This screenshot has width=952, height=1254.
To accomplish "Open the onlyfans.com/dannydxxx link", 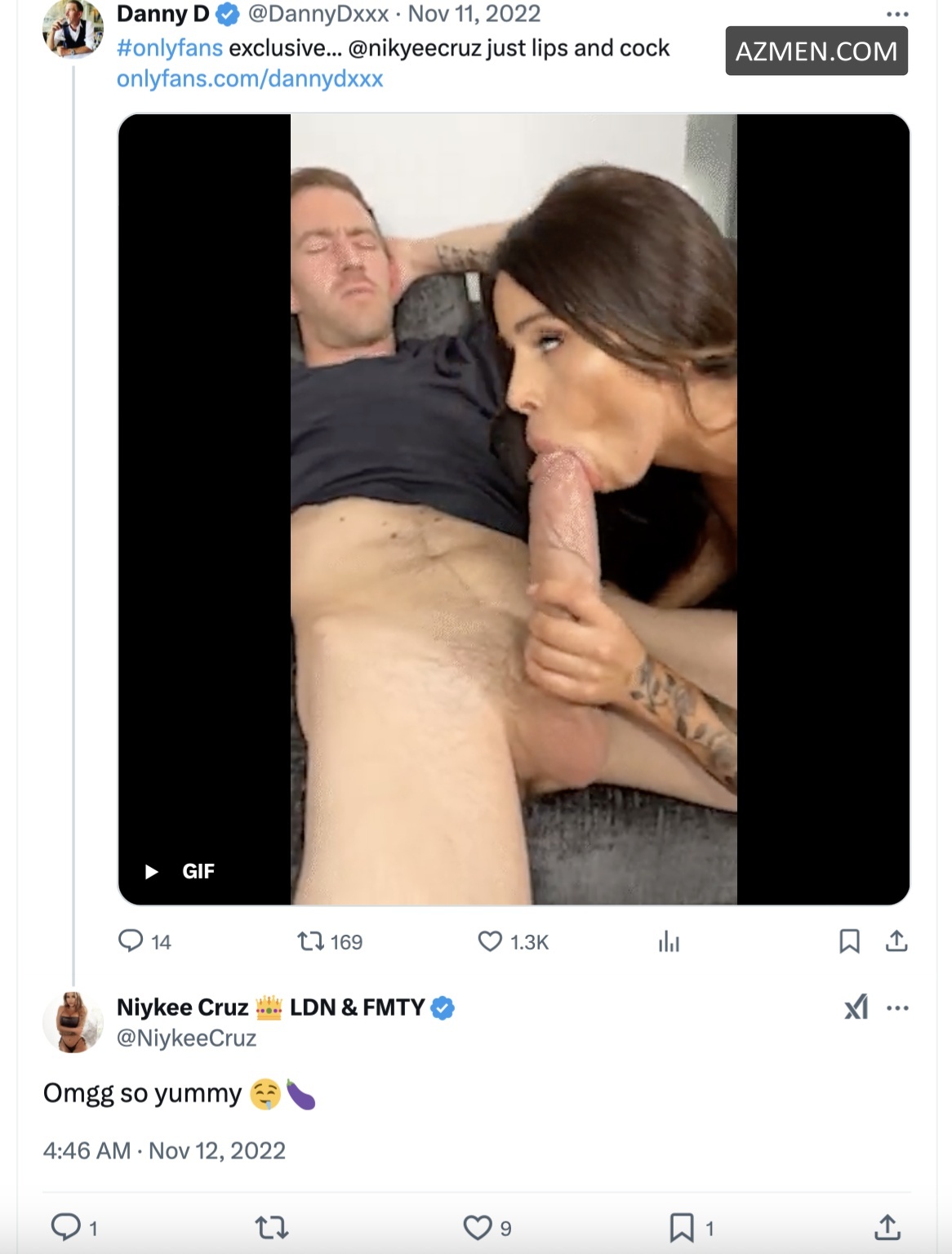I will click(x=250, y=79).
